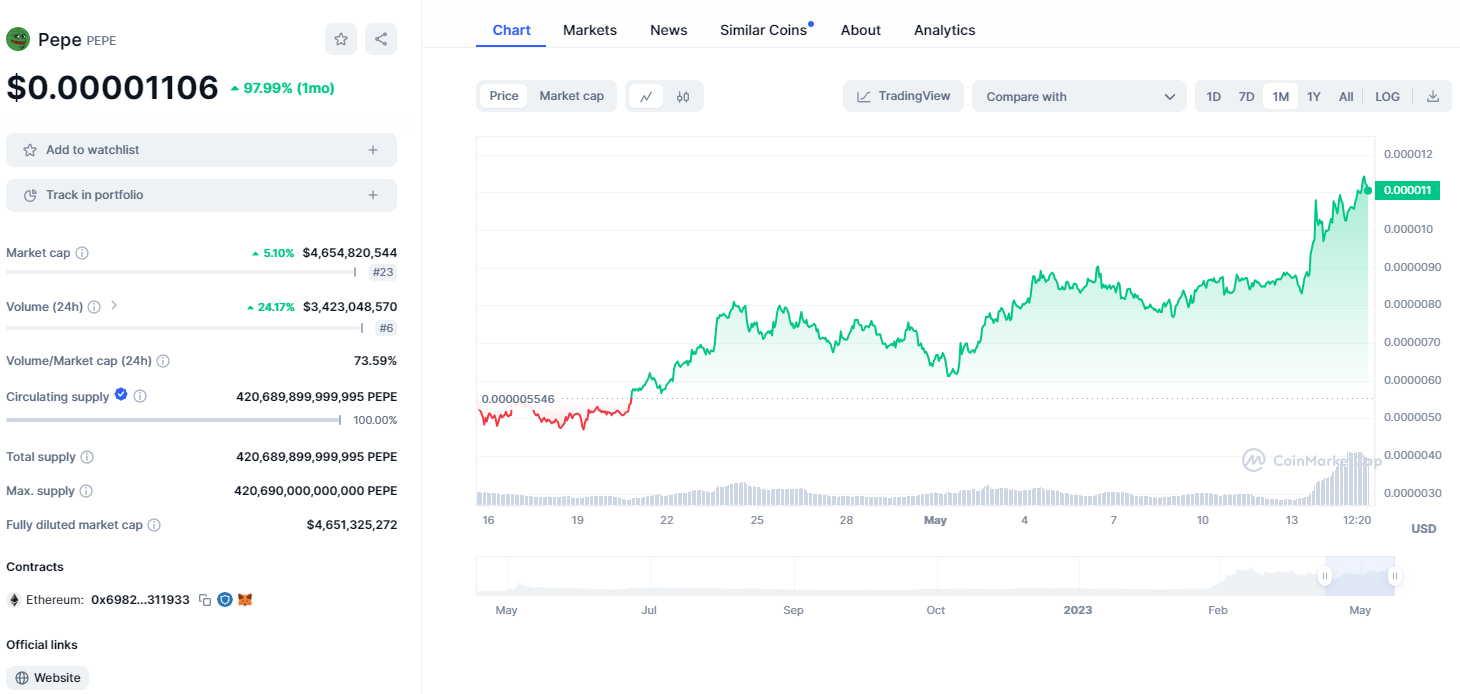Screen dimensions: 1460x694
Task: Expand Add to watchlist plus button
Action: click(373, 150)
